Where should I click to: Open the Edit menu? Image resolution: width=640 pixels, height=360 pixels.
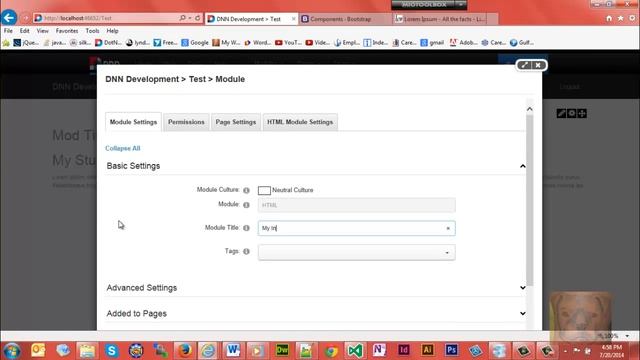tap(24, 31)
